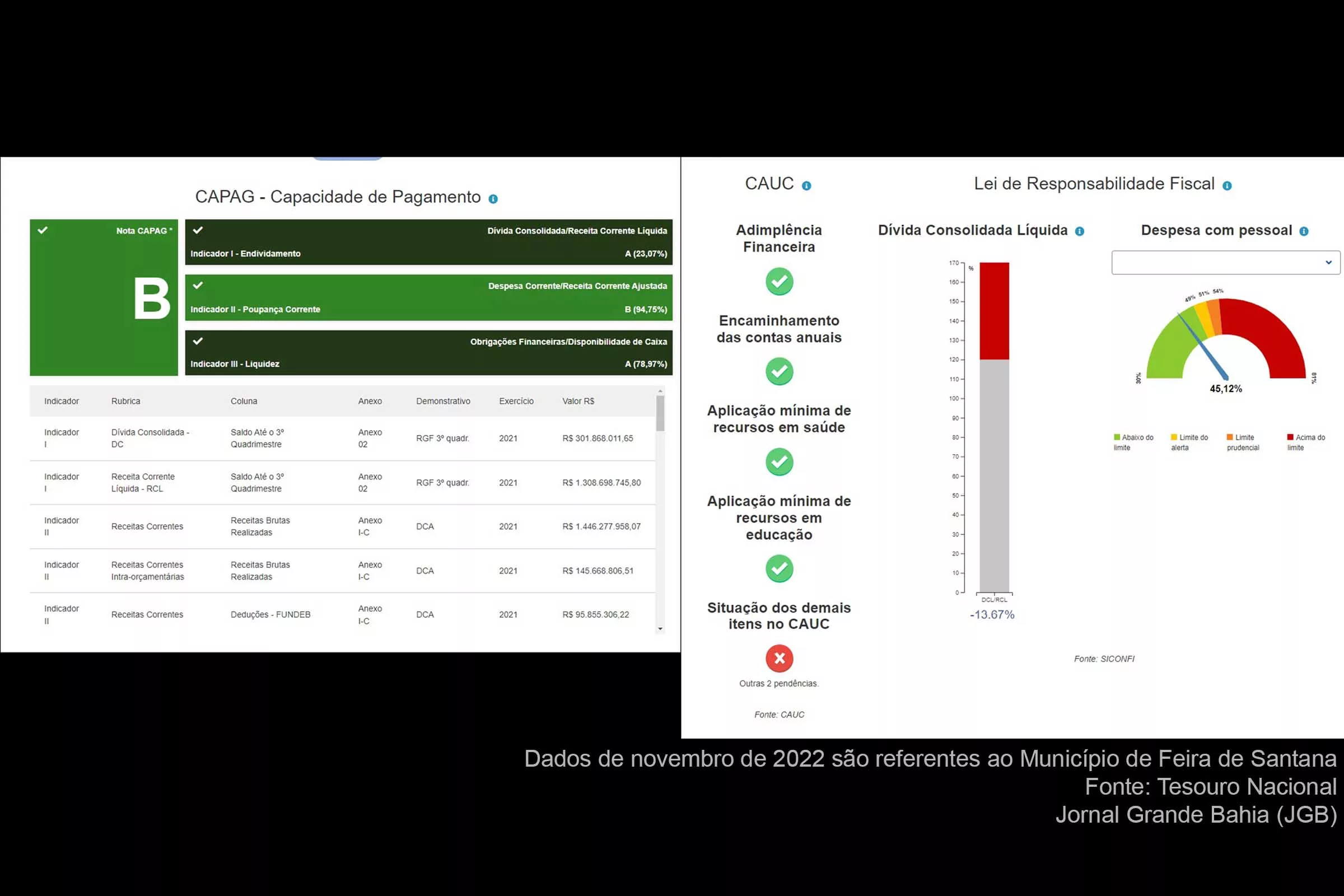Click the Valor R$ column header
The image size is (1344, 896).
[578, 401]
